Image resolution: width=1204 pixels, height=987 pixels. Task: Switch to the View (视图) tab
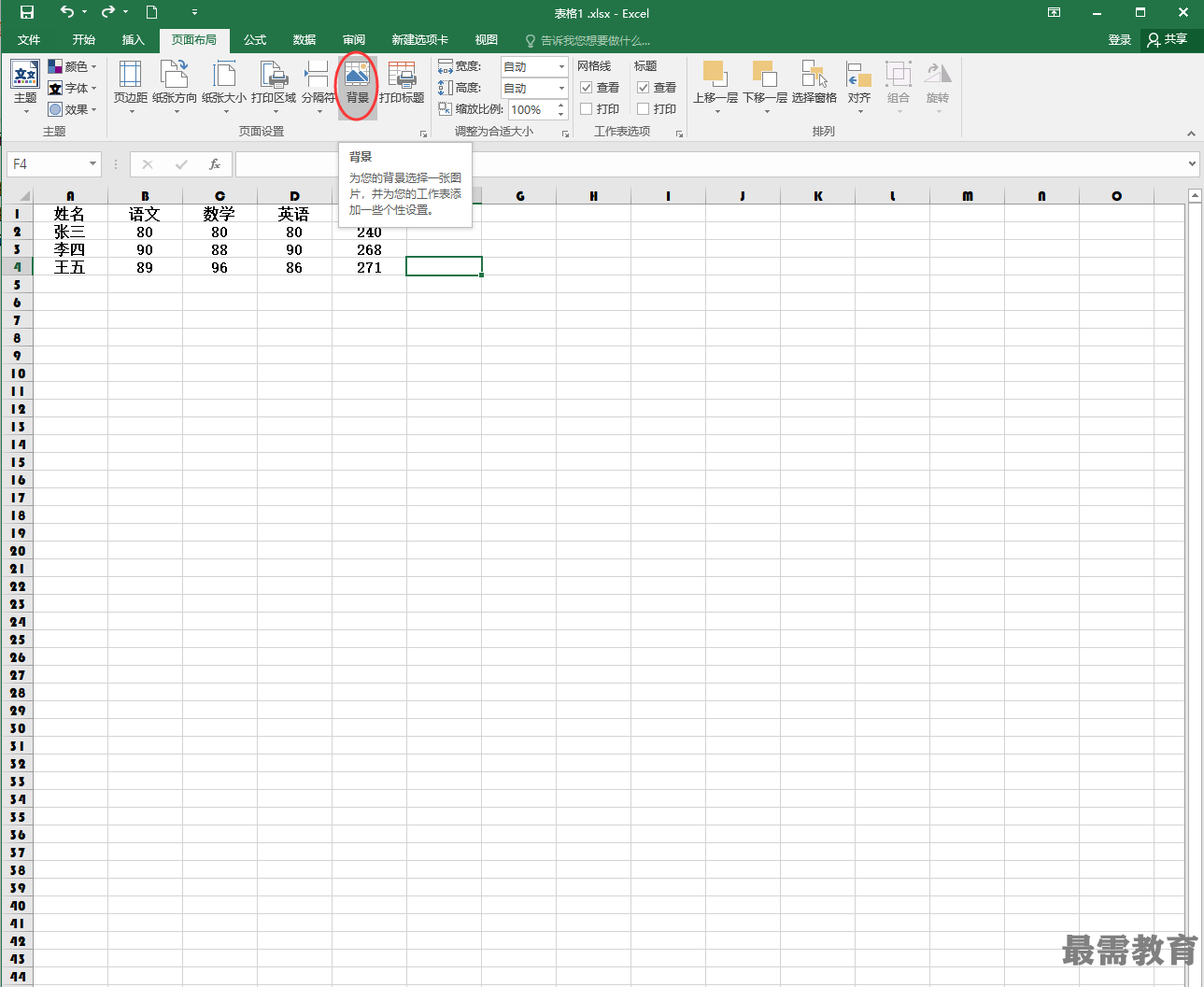(487, 40)
